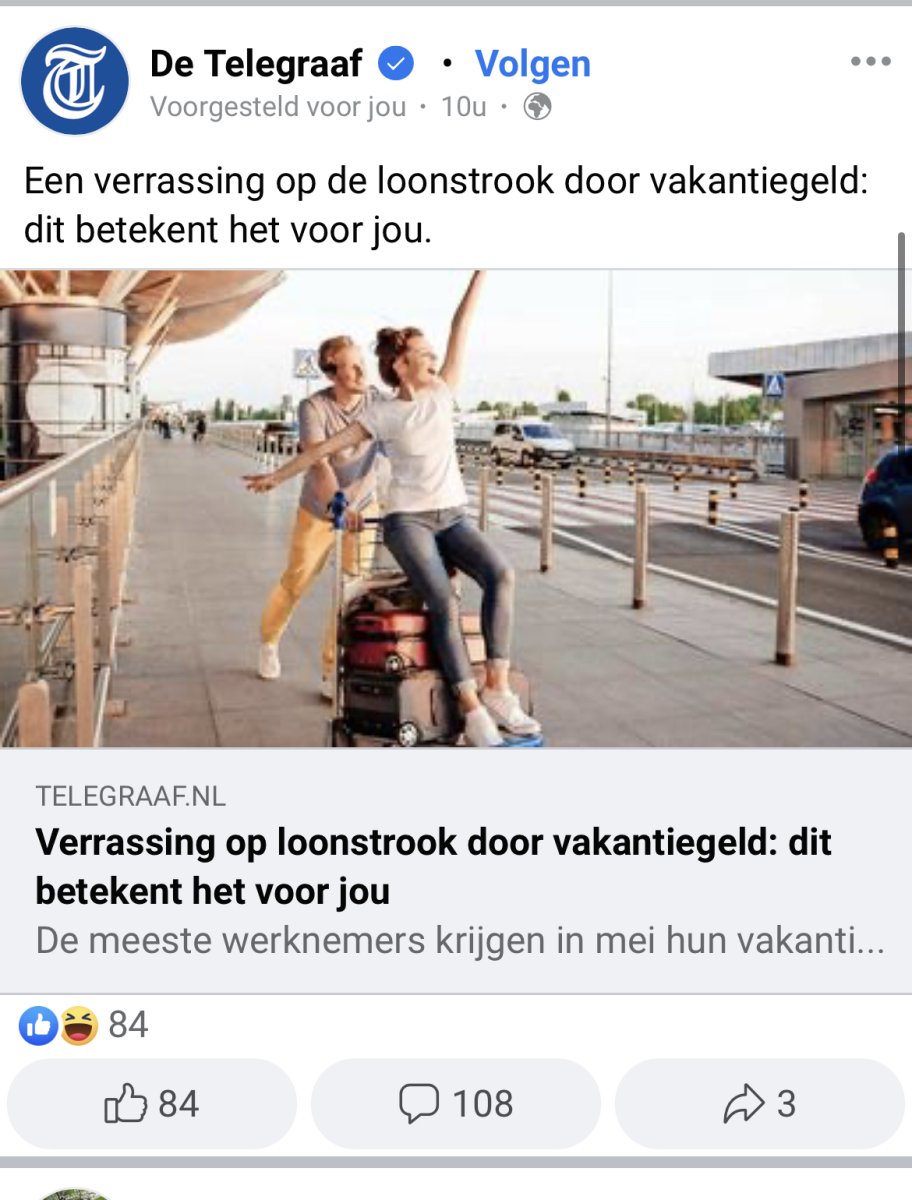Click the vertical scrollbar on right edge

click(x=902, y=340)
